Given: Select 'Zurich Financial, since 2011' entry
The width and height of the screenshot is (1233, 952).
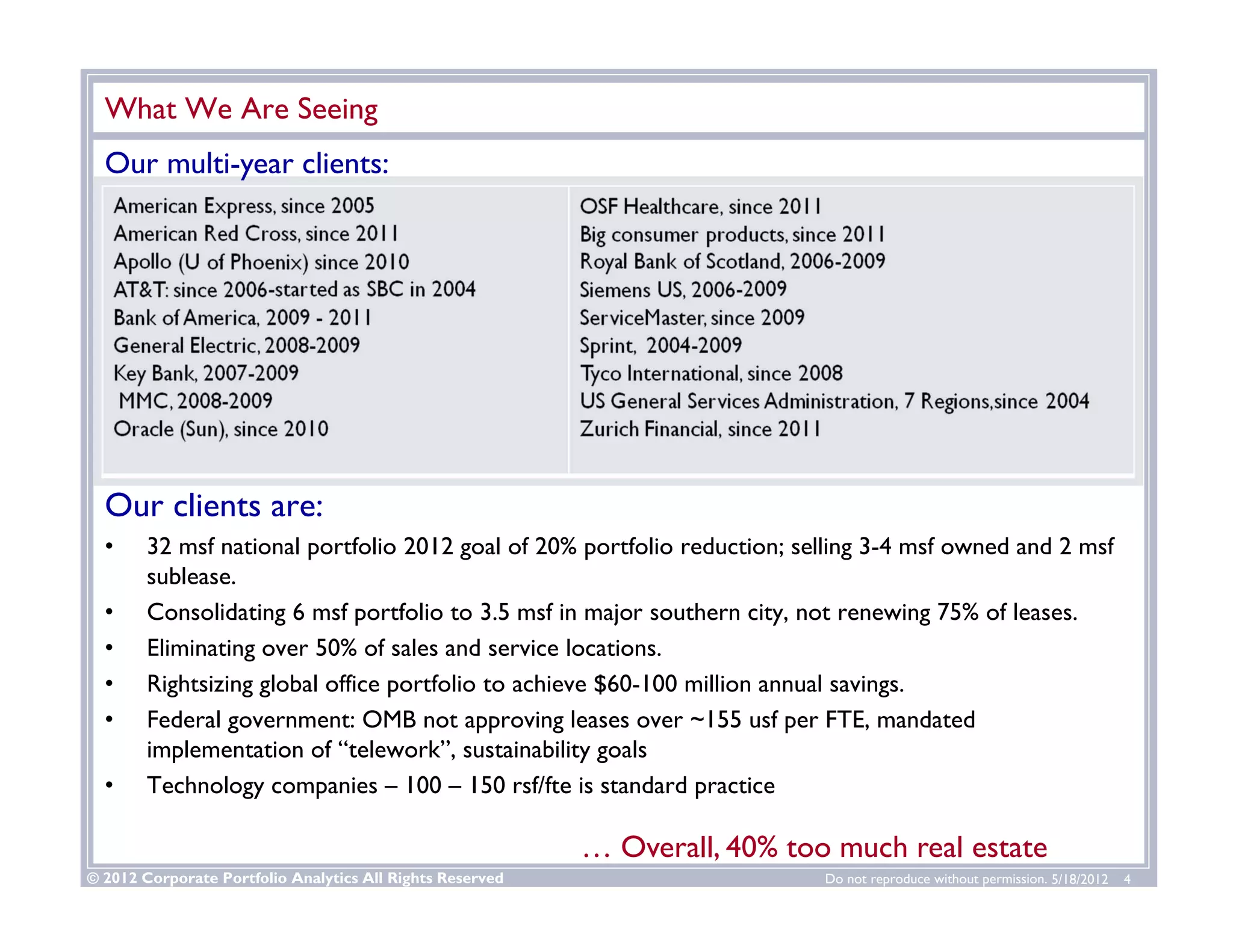Looking at the screenshot, I should pos(700,429).
